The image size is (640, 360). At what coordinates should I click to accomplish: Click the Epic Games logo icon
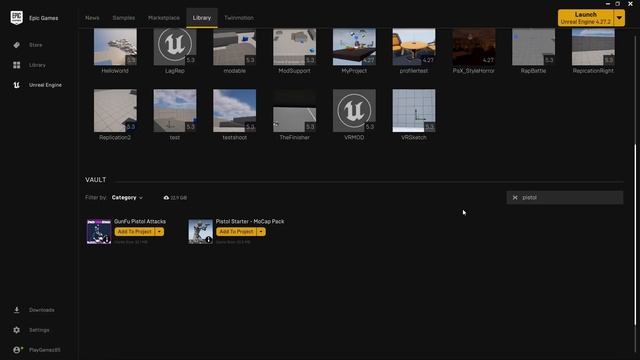[17, 18]
